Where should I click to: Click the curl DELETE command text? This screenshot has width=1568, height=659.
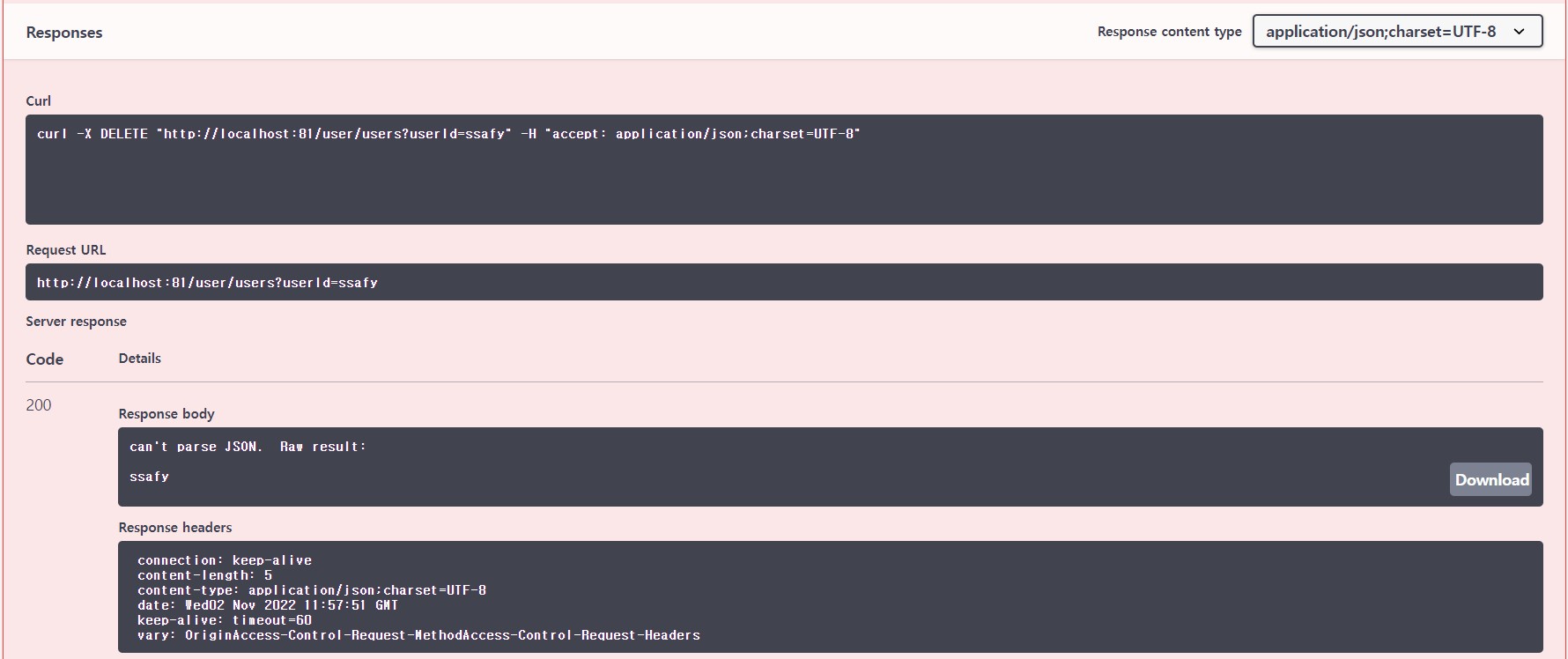click(x=448, y=134)
